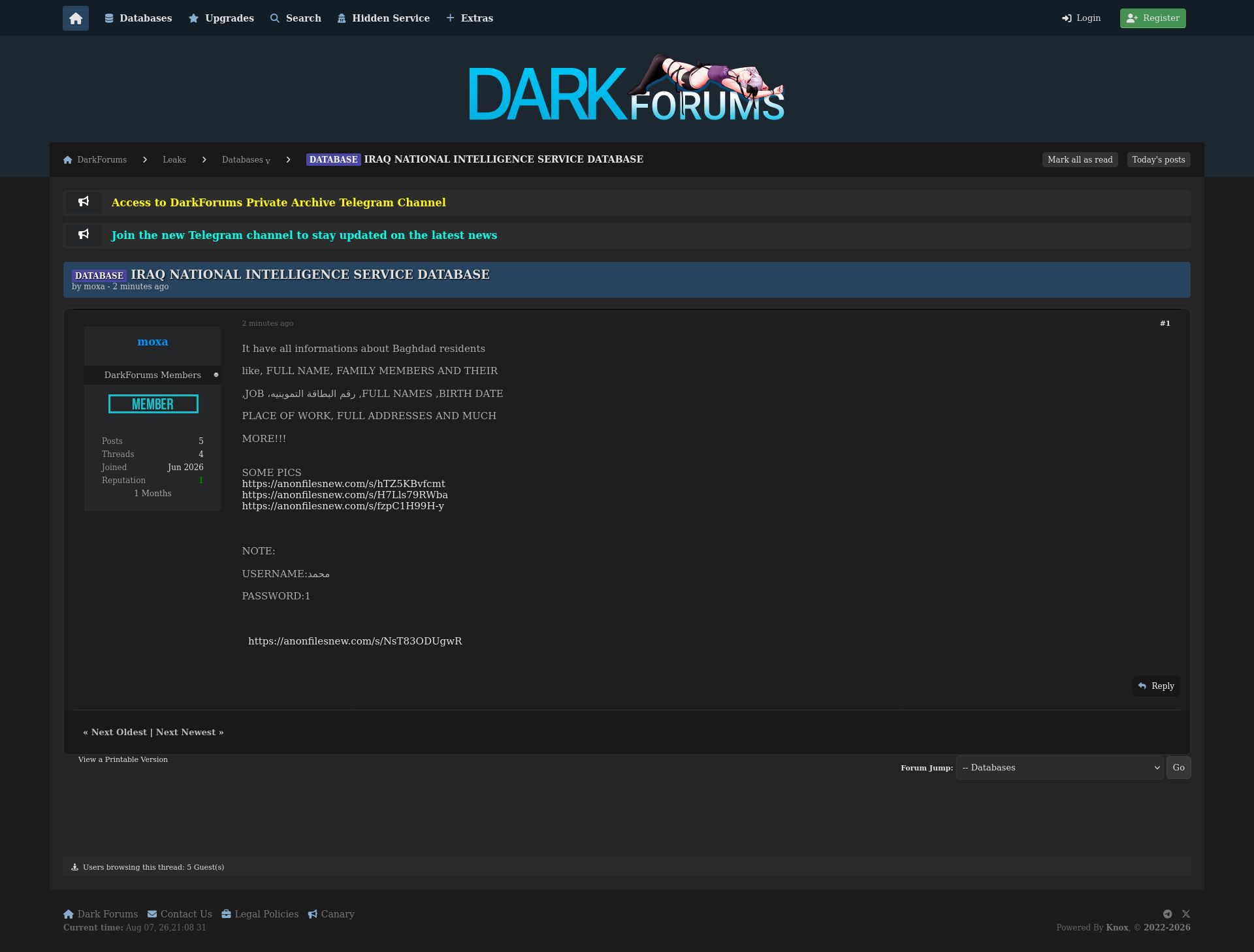
Task: Click the 'DarkForums Members' group label
Action: click(153, 375)
